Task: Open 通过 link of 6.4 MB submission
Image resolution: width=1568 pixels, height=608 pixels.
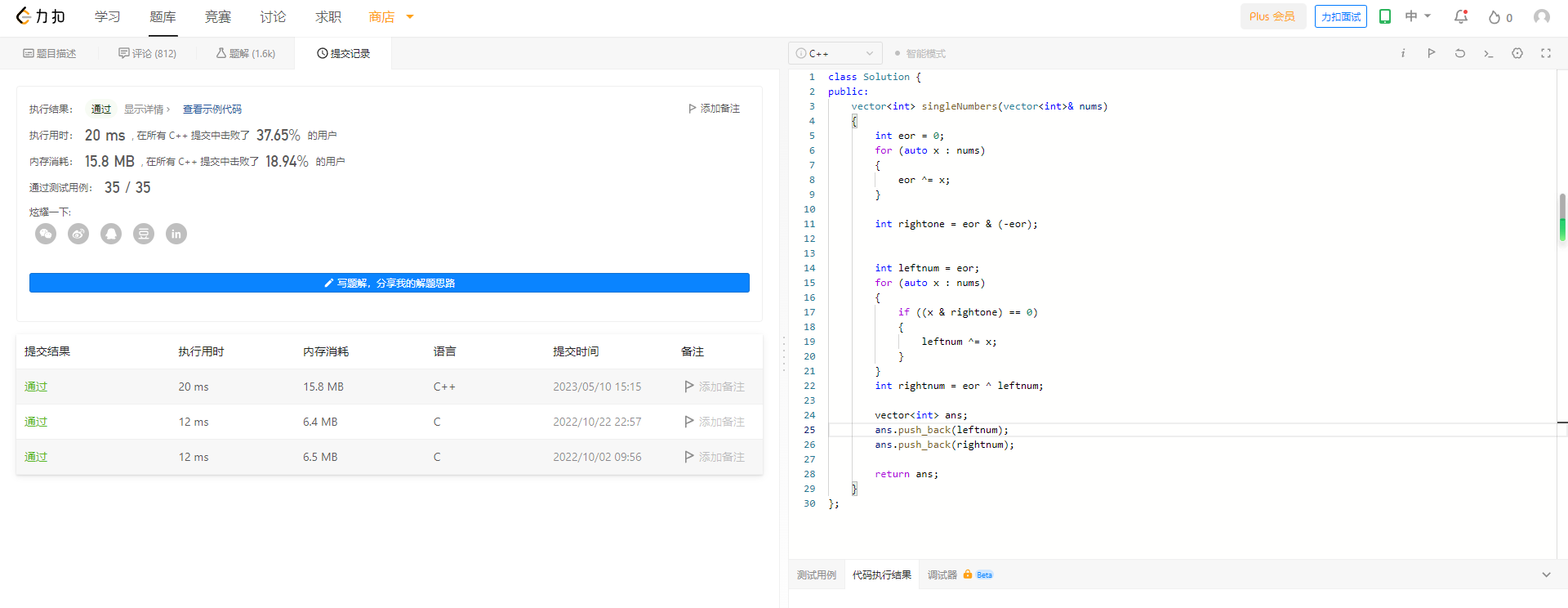Action: (36, 422)
